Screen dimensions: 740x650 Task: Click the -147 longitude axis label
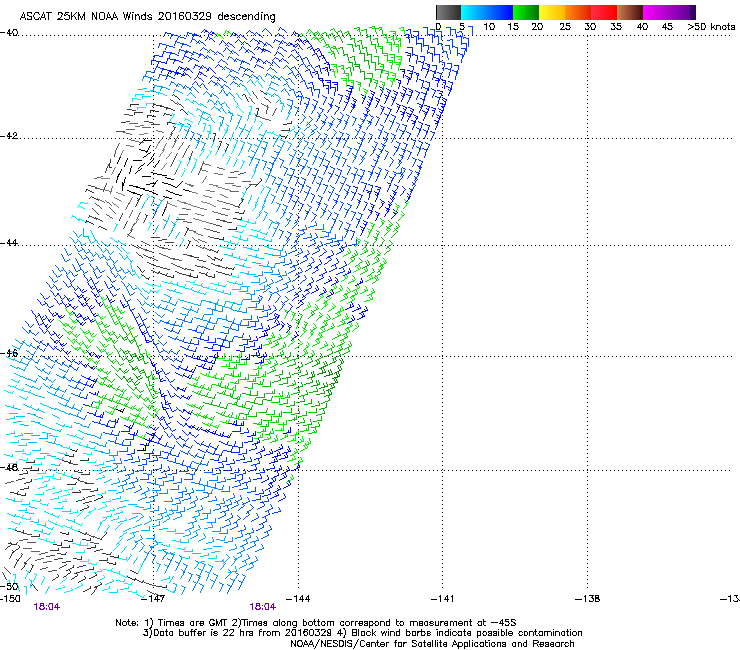153,599
